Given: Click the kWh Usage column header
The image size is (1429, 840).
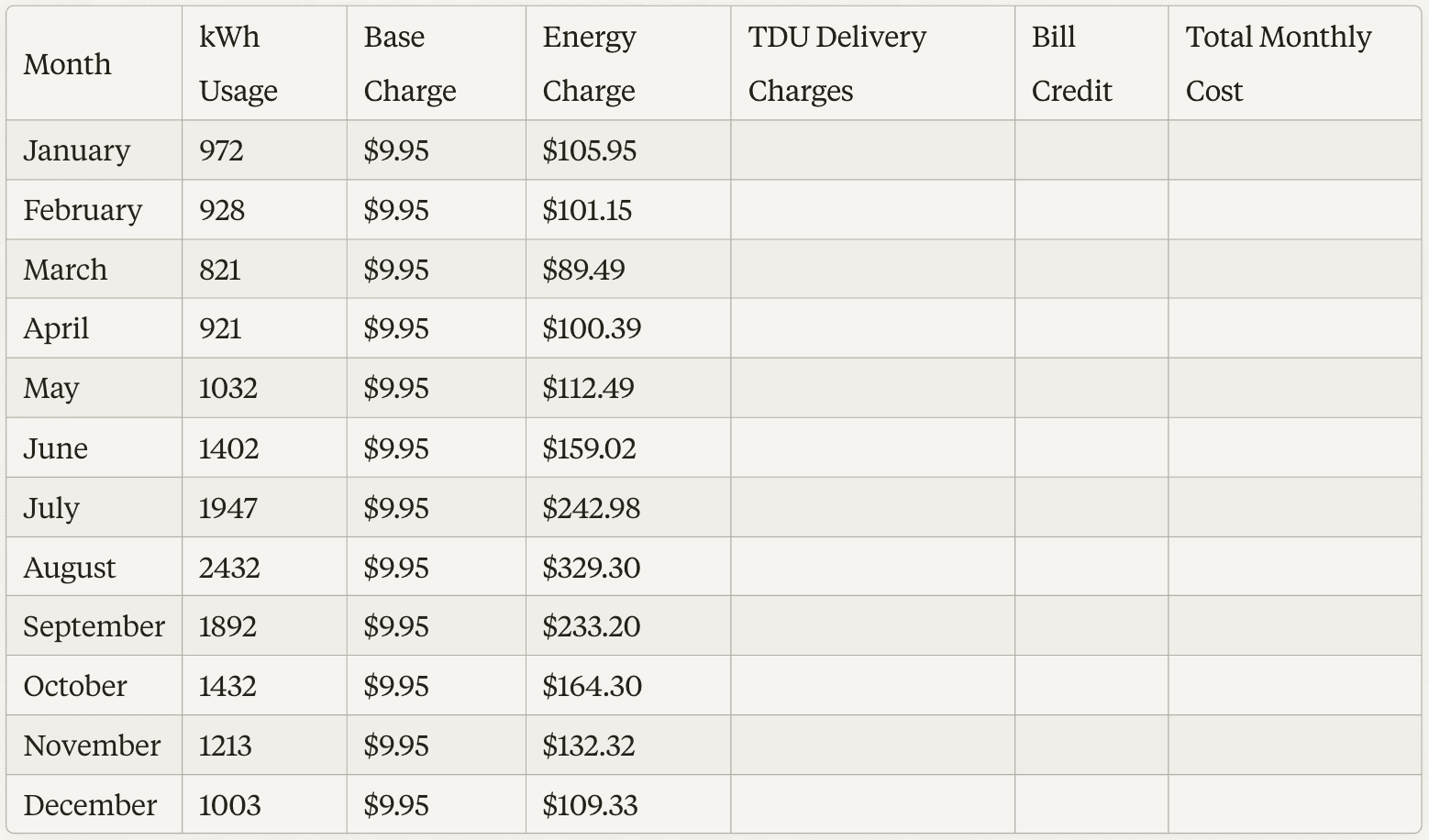Looking at the screenshot, I should [x=238, y=64].
